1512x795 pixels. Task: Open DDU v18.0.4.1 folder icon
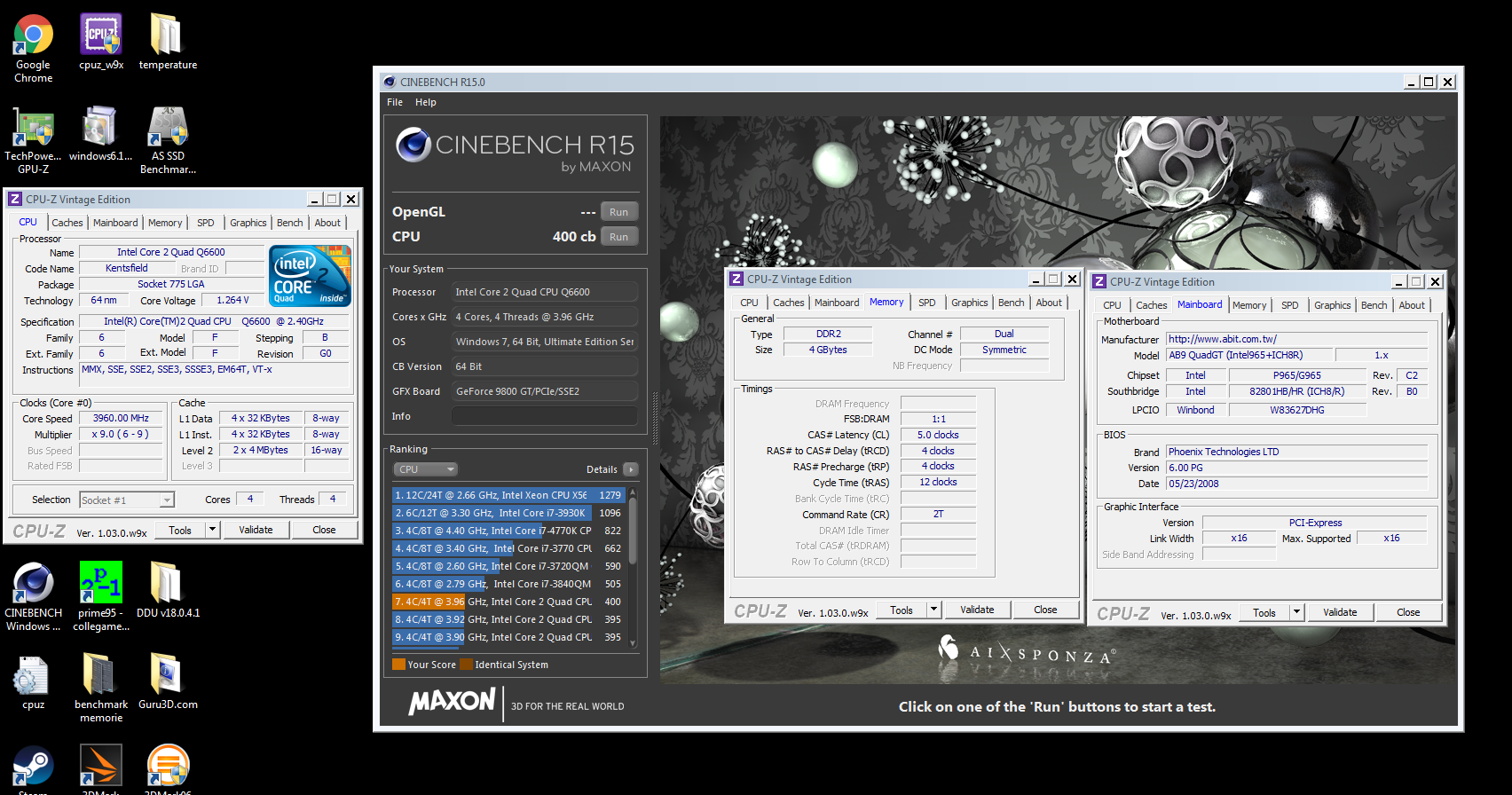(168, 590)
